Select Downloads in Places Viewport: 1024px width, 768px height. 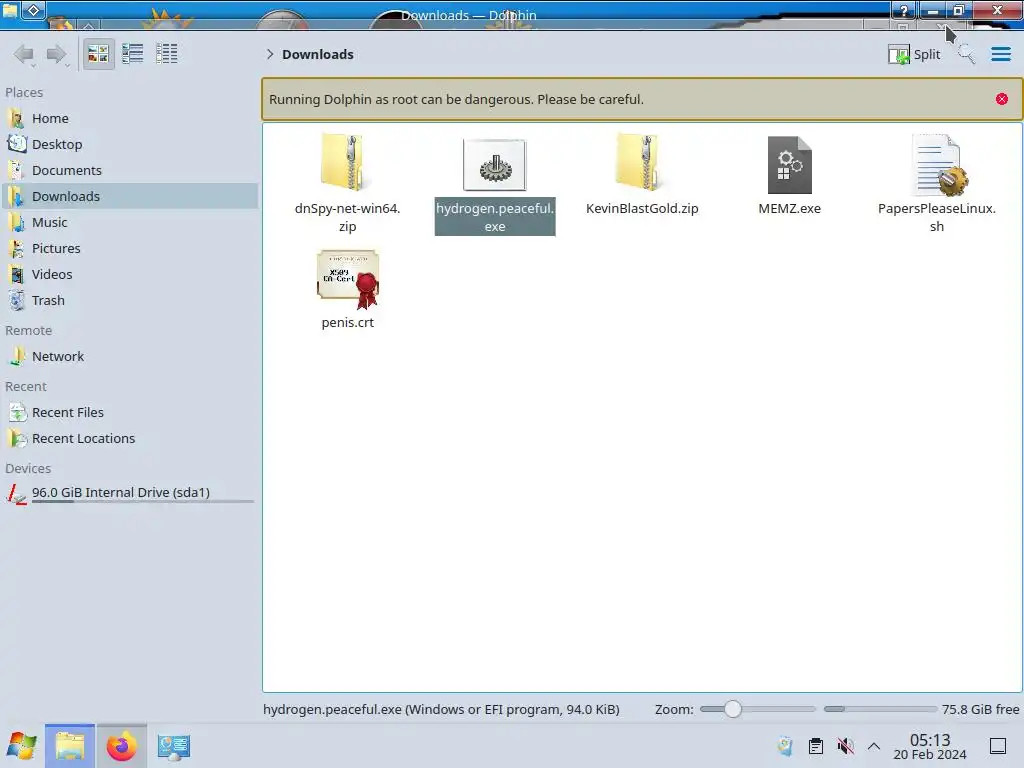coord(129,196)
